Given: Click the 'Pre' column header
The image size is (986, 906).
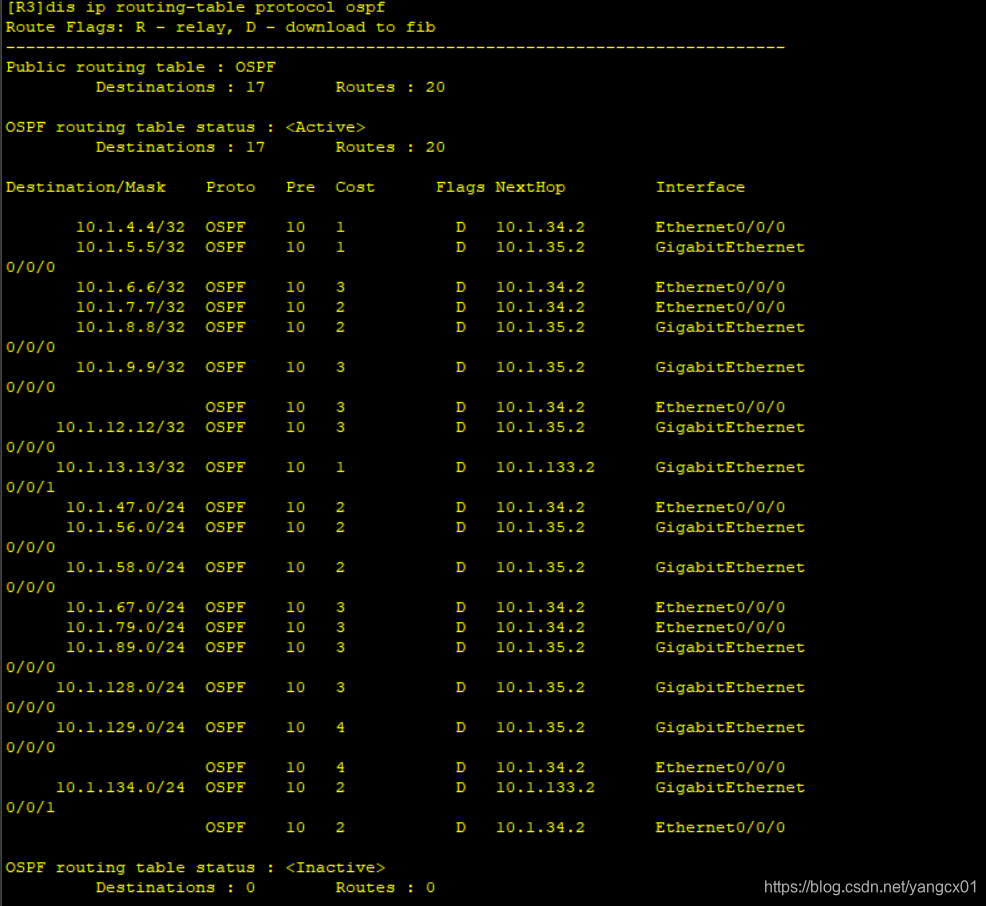Looking at the screenshot, I should click(300, 187).
